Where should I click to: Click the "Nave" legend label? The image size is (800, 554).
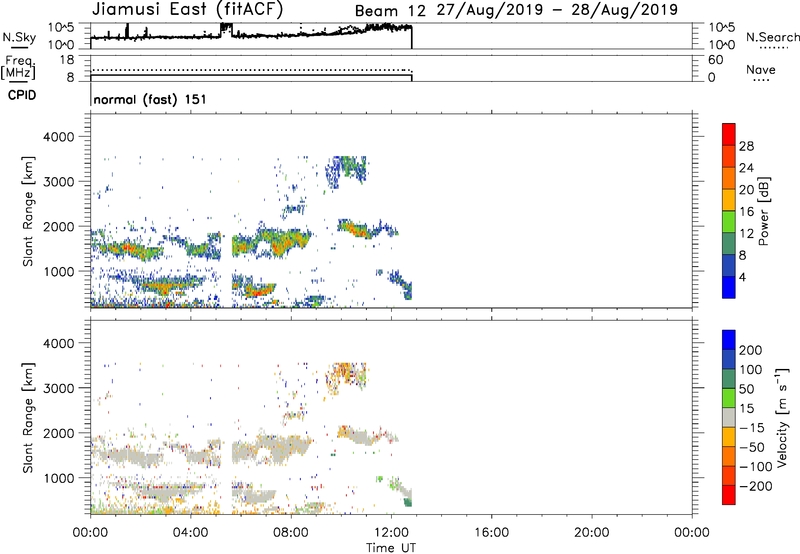click(761, 70)
